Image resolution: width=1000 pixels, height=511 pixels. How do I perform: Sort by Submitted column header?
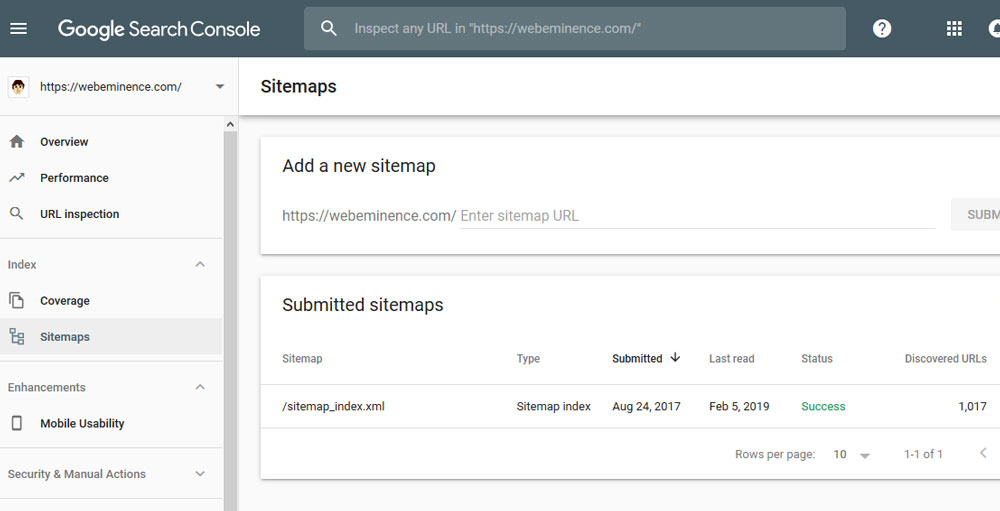[x=637, y=359]
